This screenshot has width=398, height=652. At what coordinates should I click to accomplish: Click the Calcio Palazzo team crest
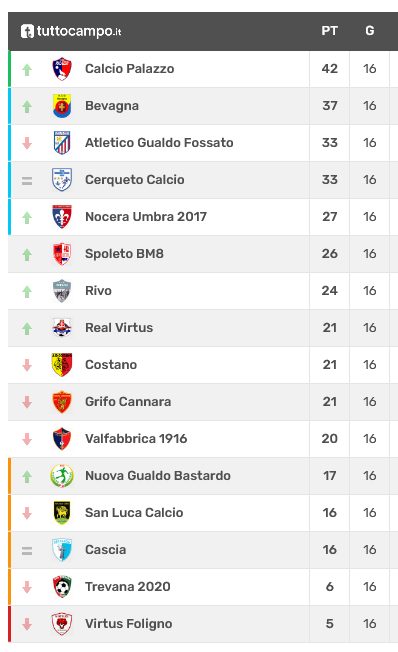click(62, 69)
